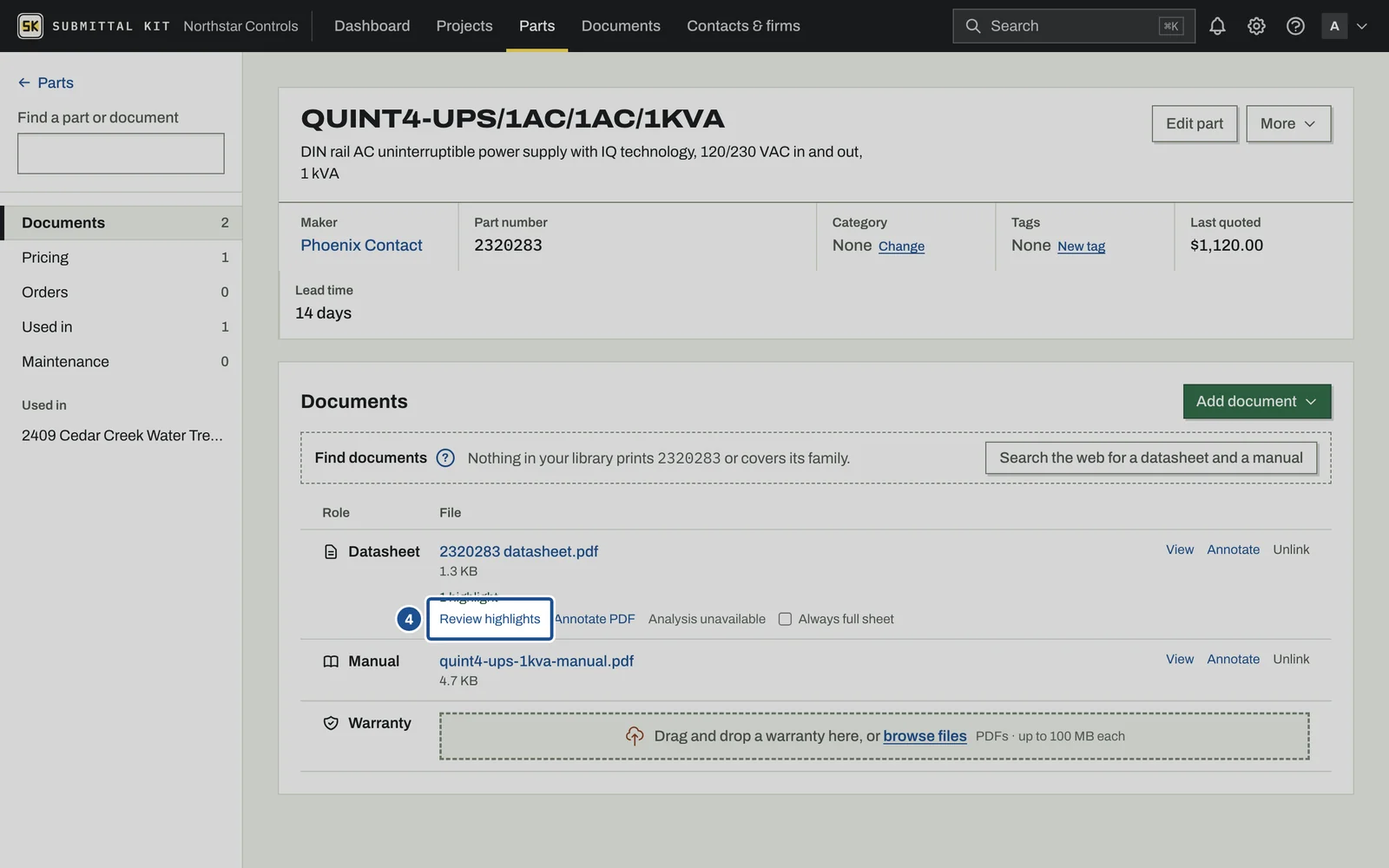View the datasheet document

1179,549
